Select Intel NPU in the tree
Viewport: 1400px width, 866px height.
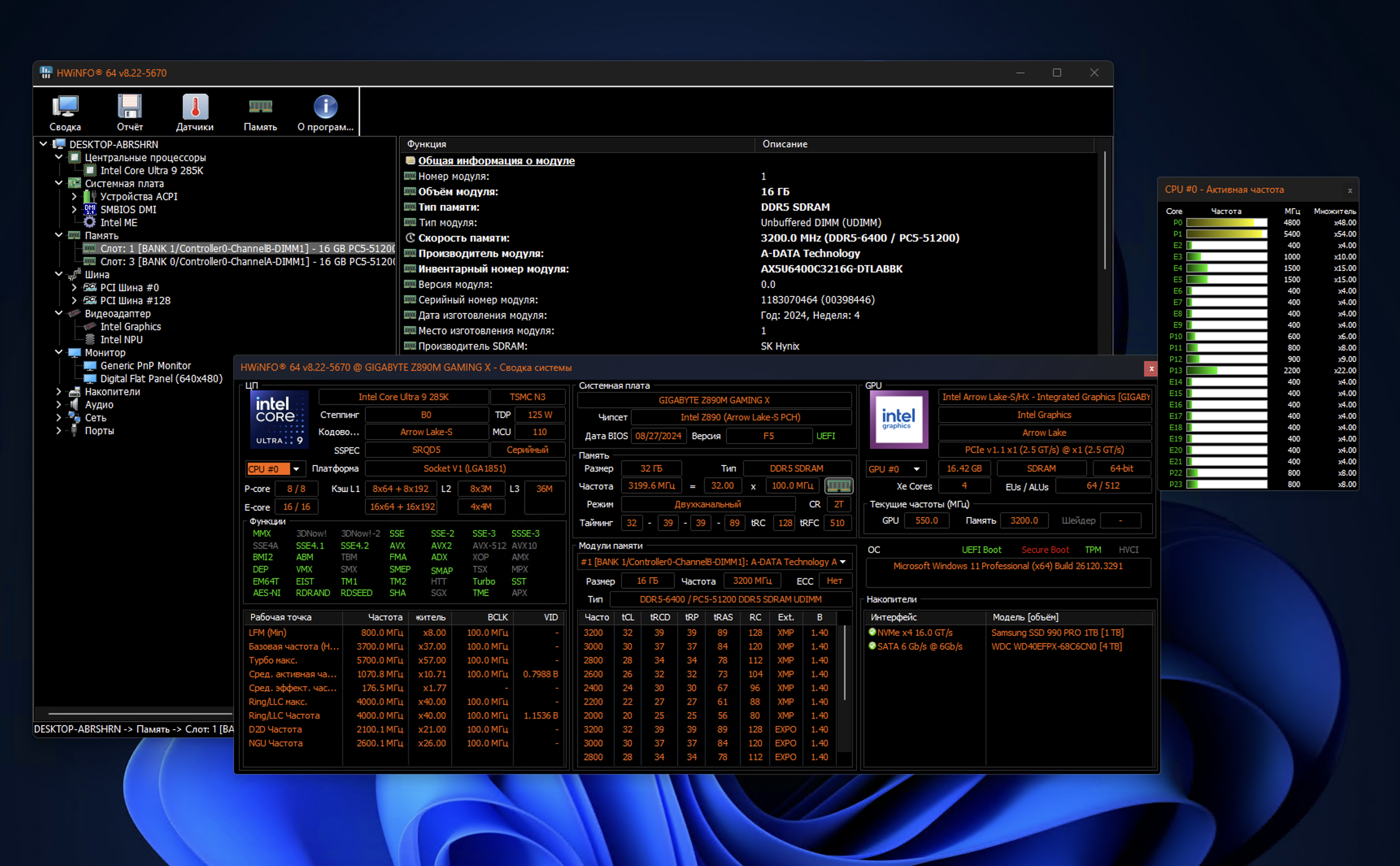click(122, 339)
